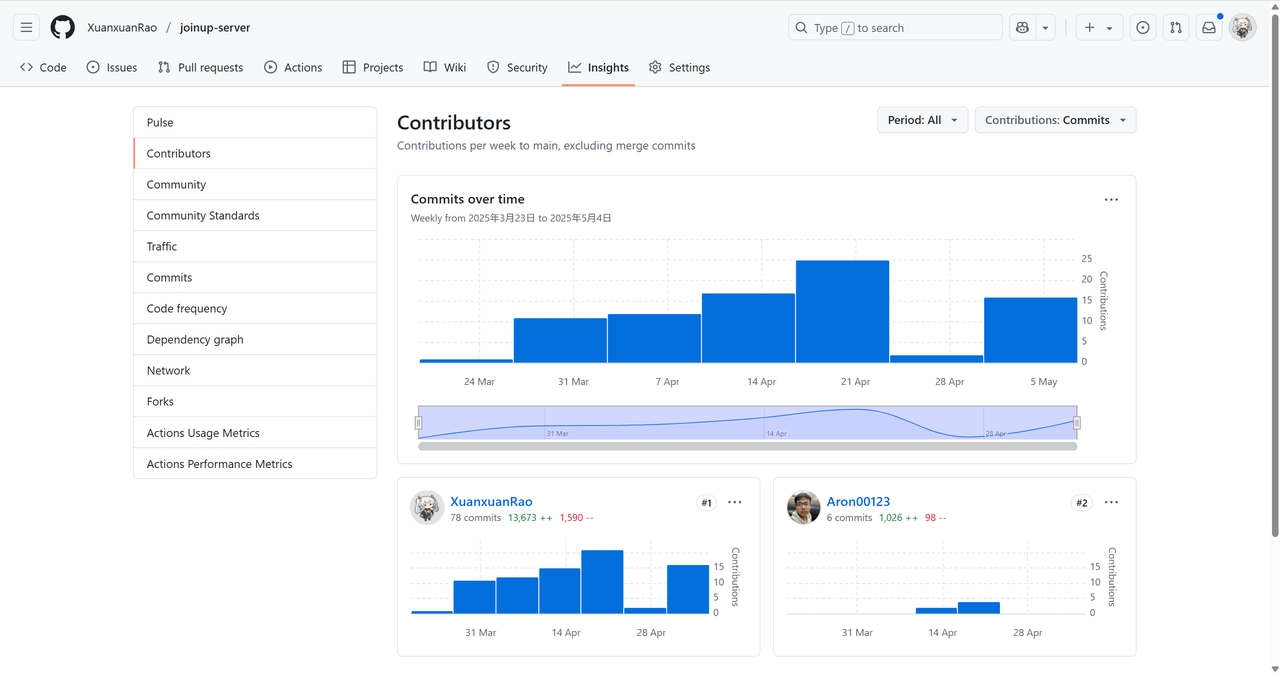
Task: Go to GitHub homepage via Octocat logo
Action: [x=63, y=28]
